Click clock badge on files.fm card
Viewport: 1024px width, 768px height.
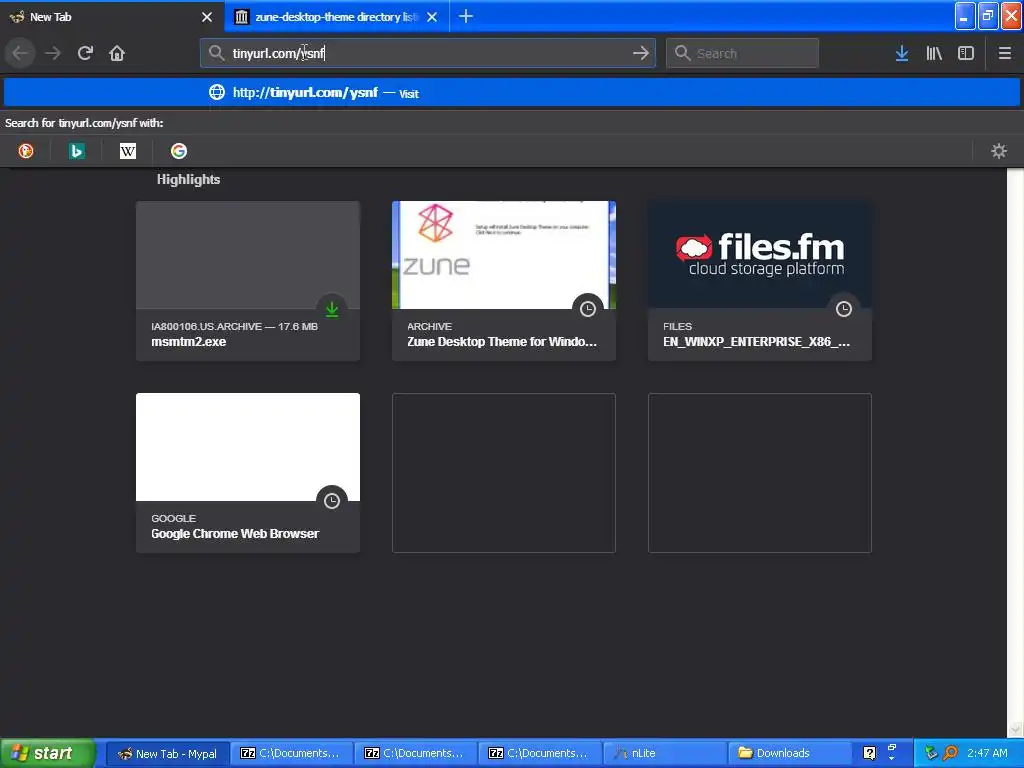click(844, 309)
